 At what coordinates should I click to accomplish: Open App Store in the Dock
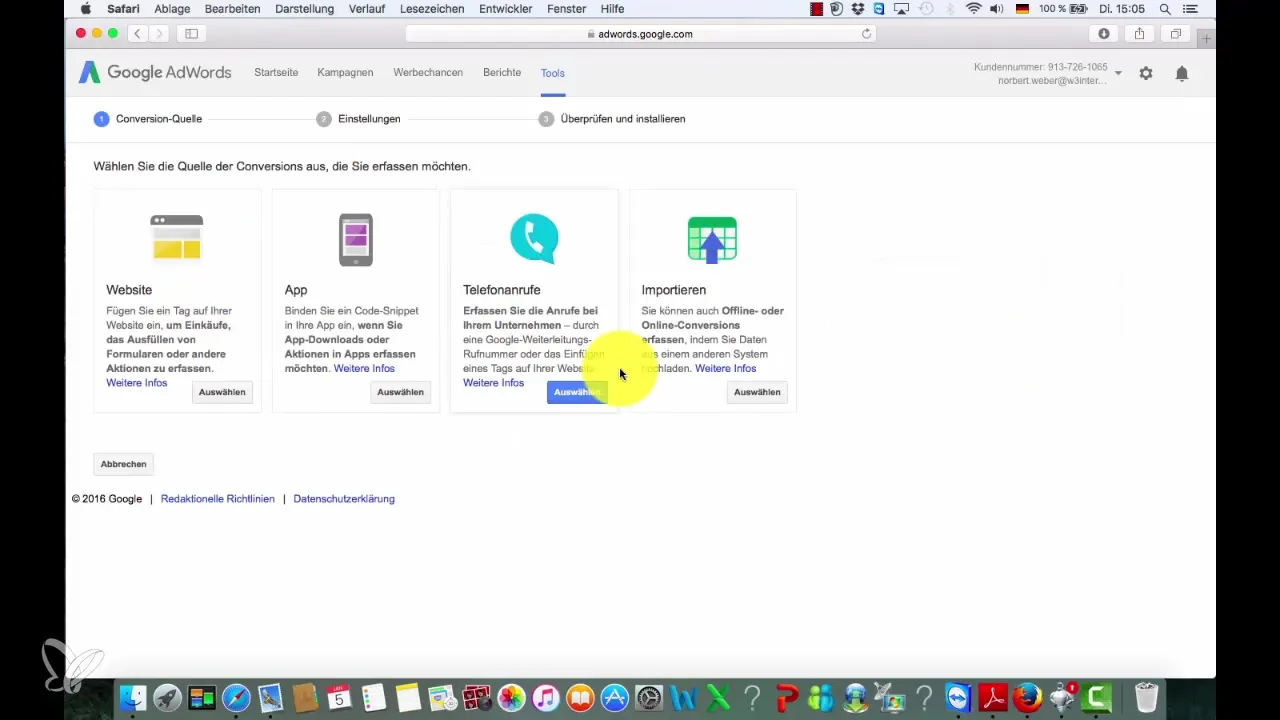pos(614,698)
